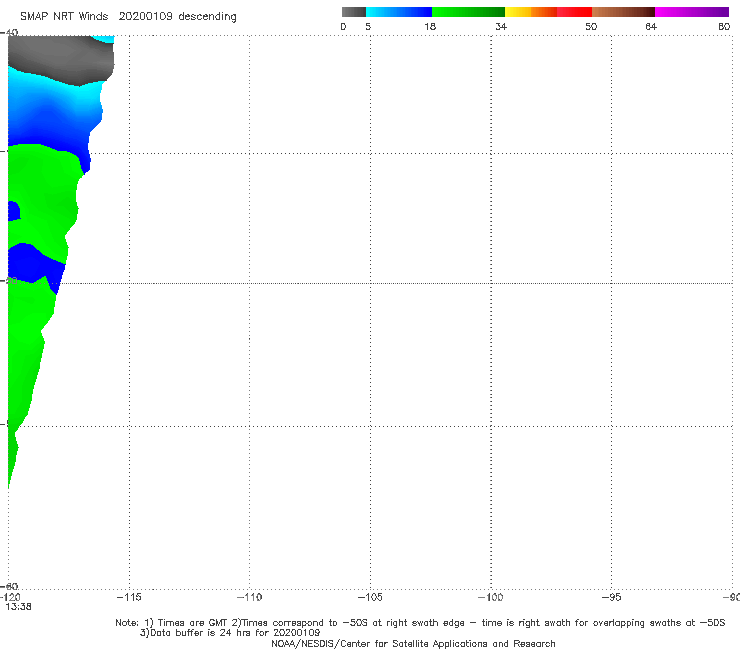Click the longitude label '-120'
The width and height of the screenshot is (740, 650).
(10, 597)
